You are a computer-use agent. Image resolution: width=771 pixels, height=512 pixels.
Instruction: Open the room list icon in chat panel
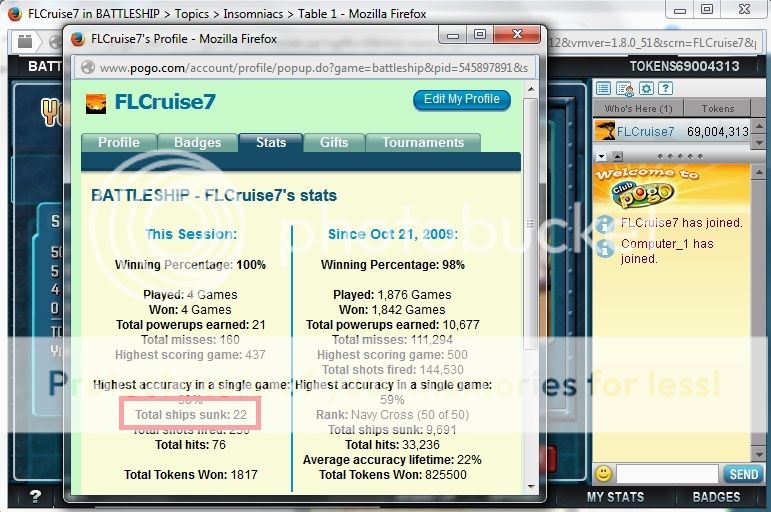click(x=603, y=89)
